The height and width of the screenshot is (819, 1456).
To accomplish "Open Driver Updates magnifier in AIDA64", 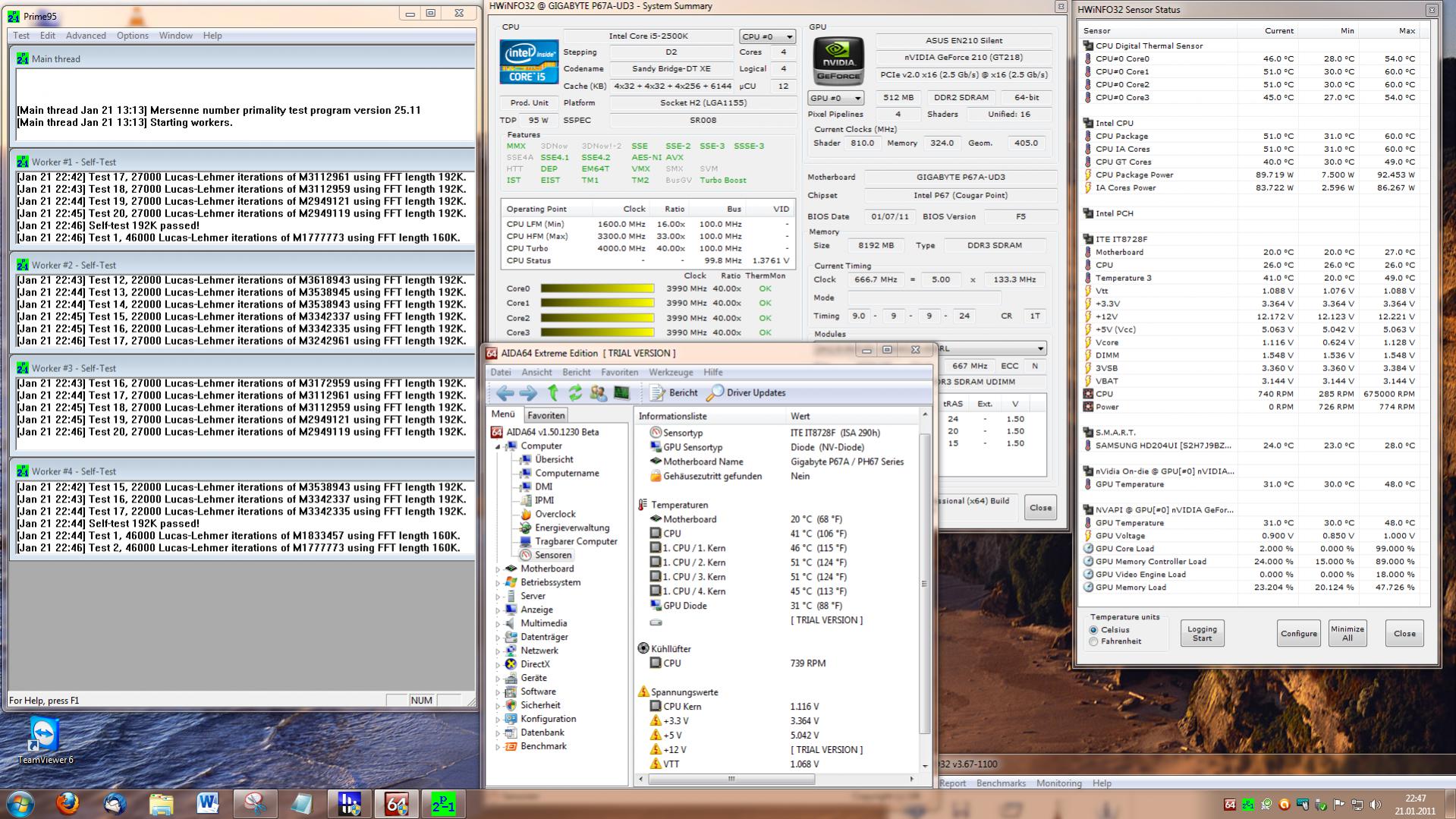I will click(x=714, y=393).
